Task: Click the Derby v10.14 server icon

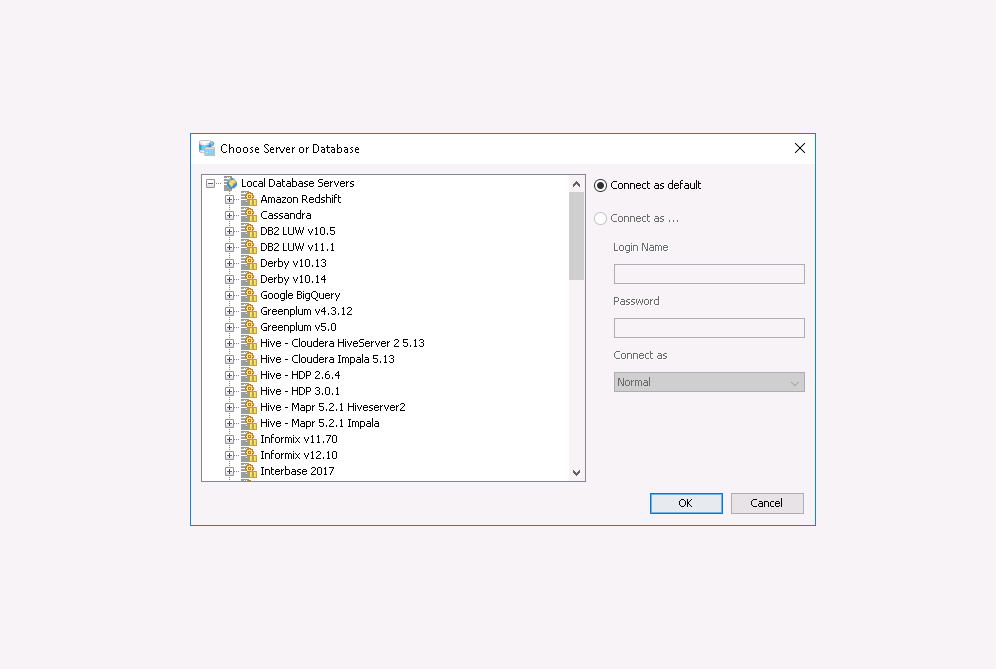Action: [x=249, y=279]
